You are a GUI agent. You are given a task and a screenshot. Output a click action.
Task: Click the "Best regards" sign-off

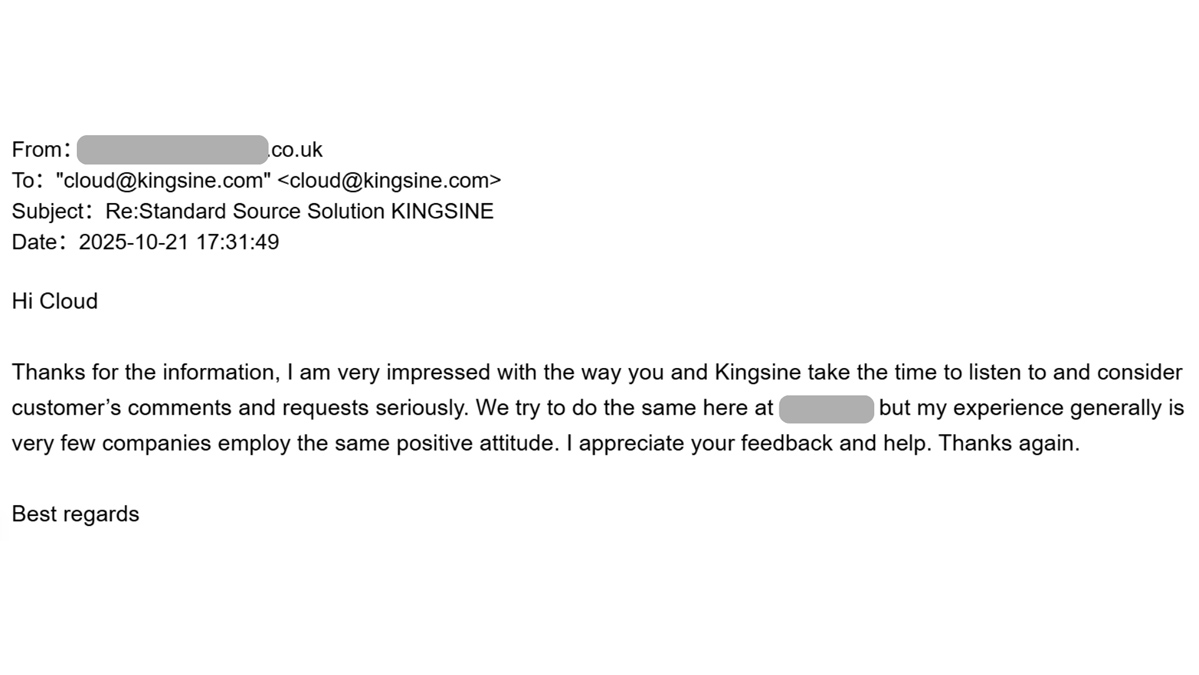[x=75, y=515]
